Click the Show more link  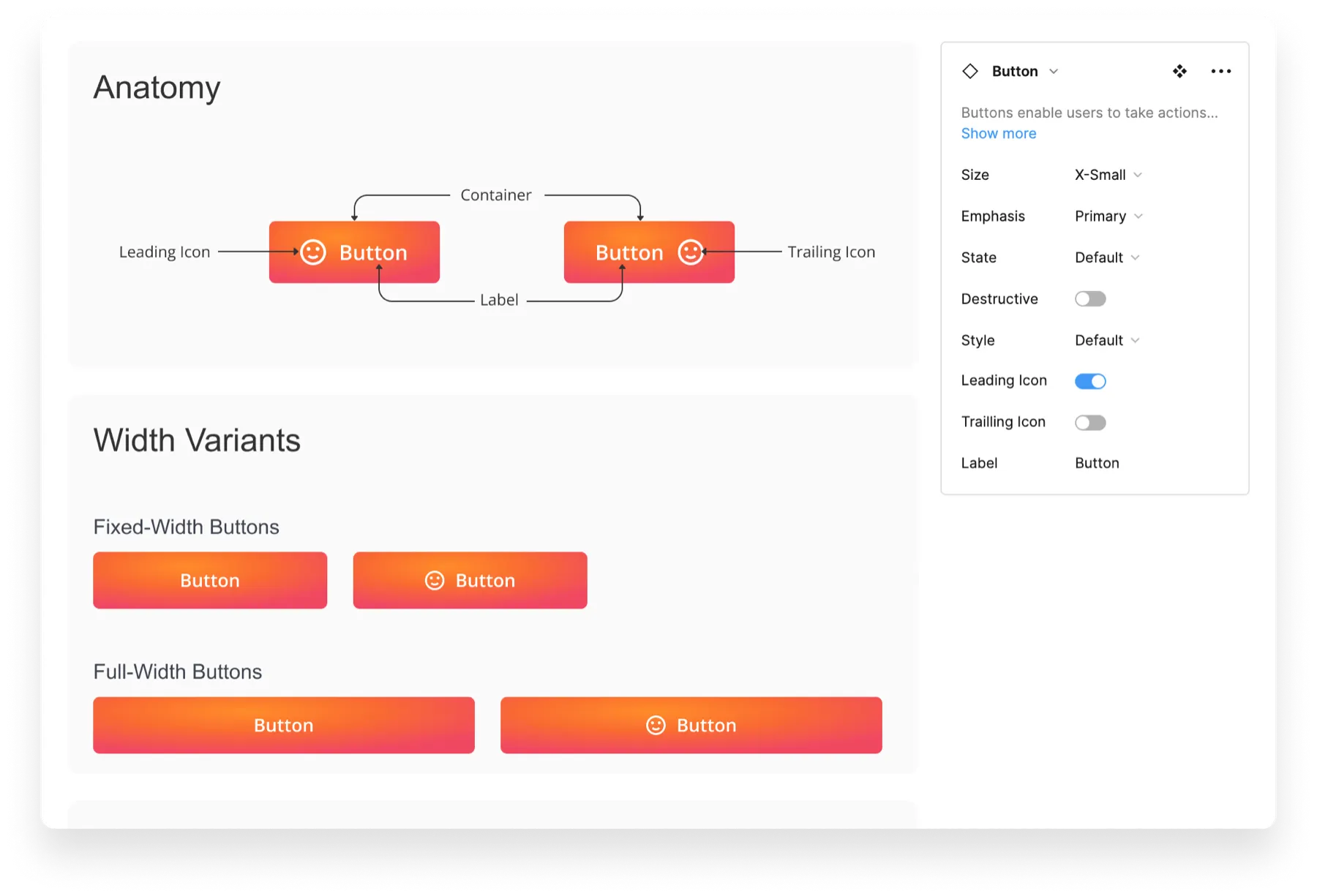coord(999,134)
